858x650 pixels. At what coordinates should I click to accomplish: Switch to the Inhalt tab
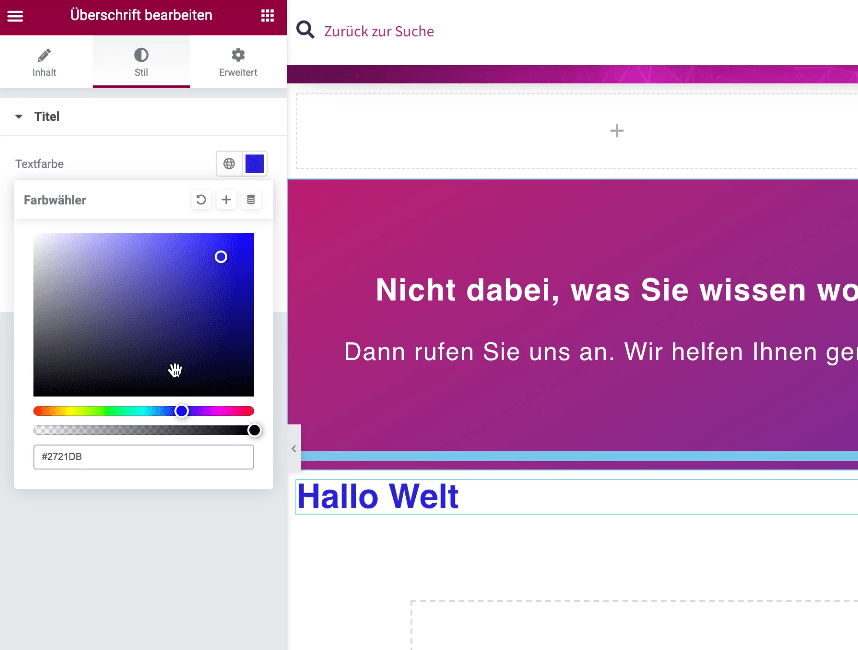tap(44, 62)
